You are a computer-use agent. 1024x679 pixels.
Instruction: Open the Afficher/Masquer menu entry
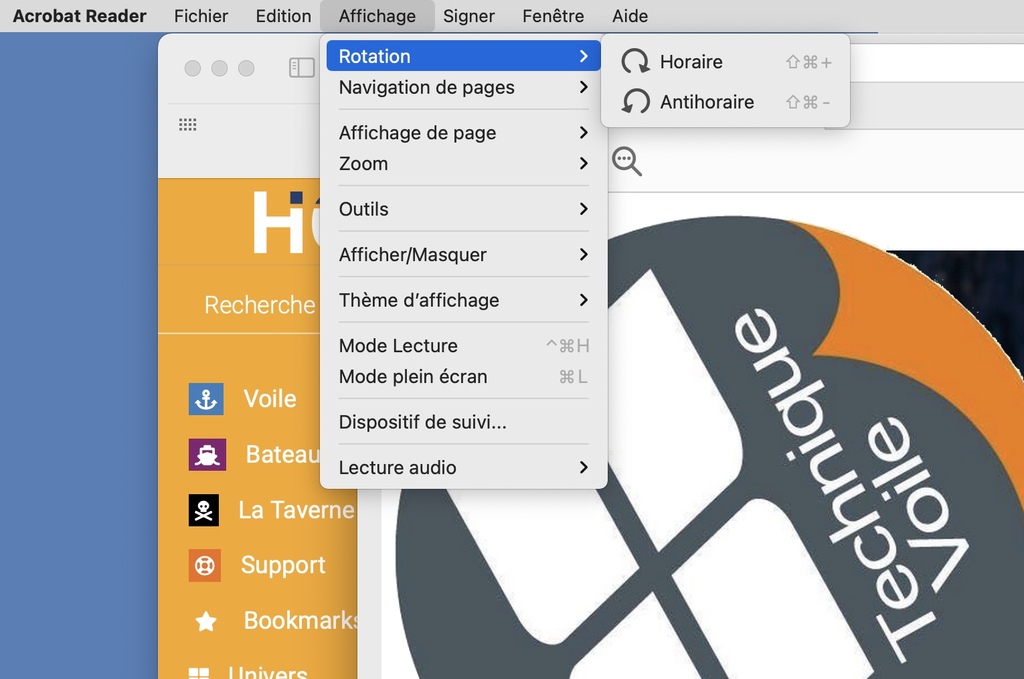(463, 255)
